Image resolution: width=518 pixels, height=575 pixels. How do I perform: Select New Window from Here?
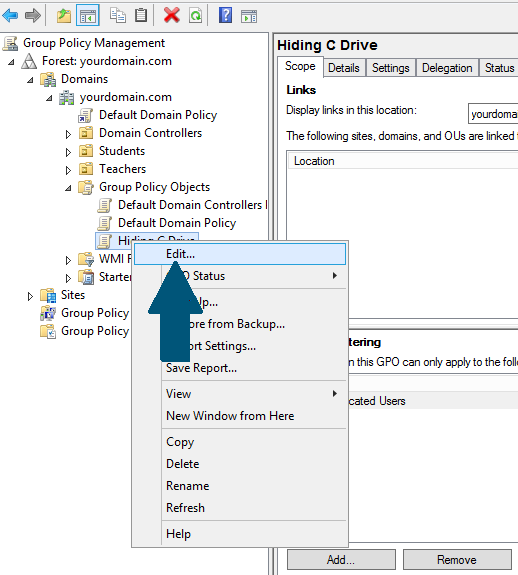240,416
